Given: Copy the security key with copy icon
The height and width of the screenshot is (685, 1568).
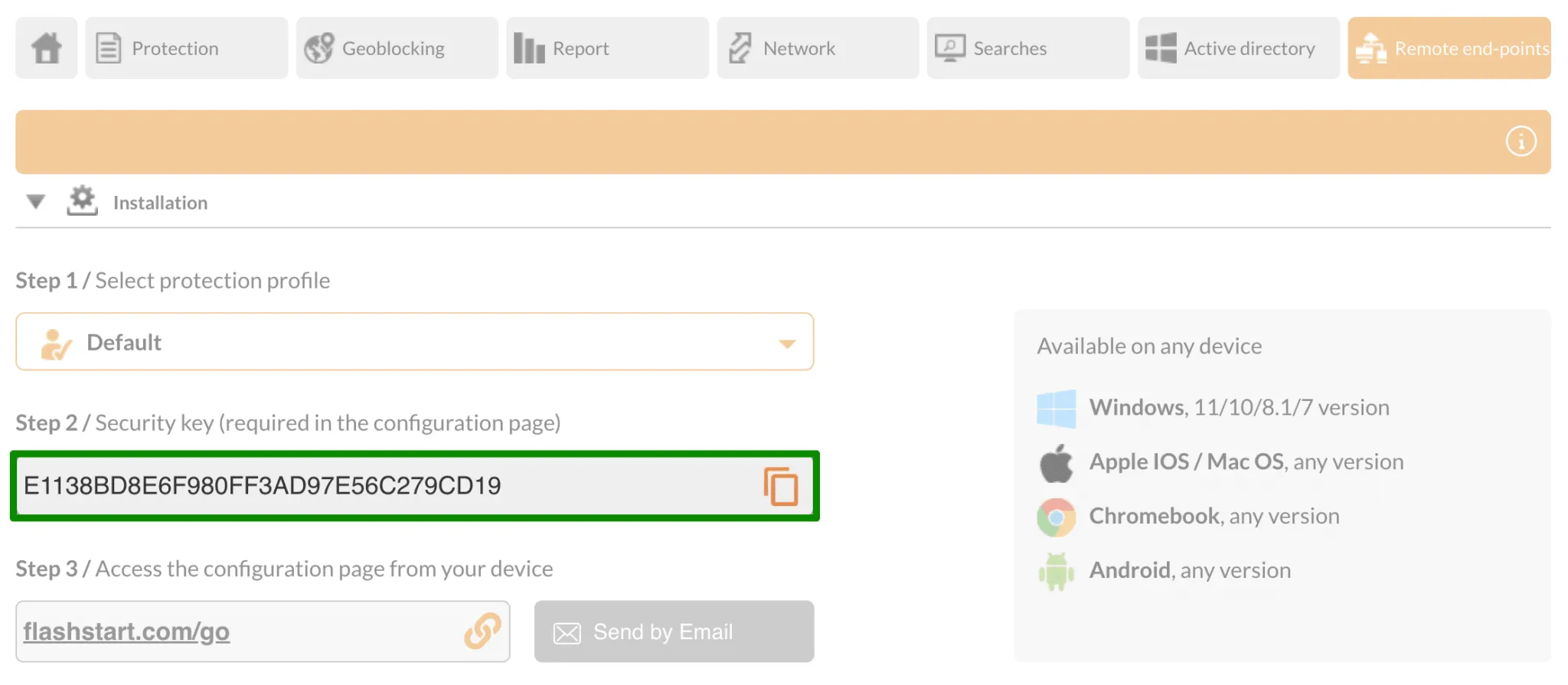Looking at the screenshot, I should pos(780,487).
